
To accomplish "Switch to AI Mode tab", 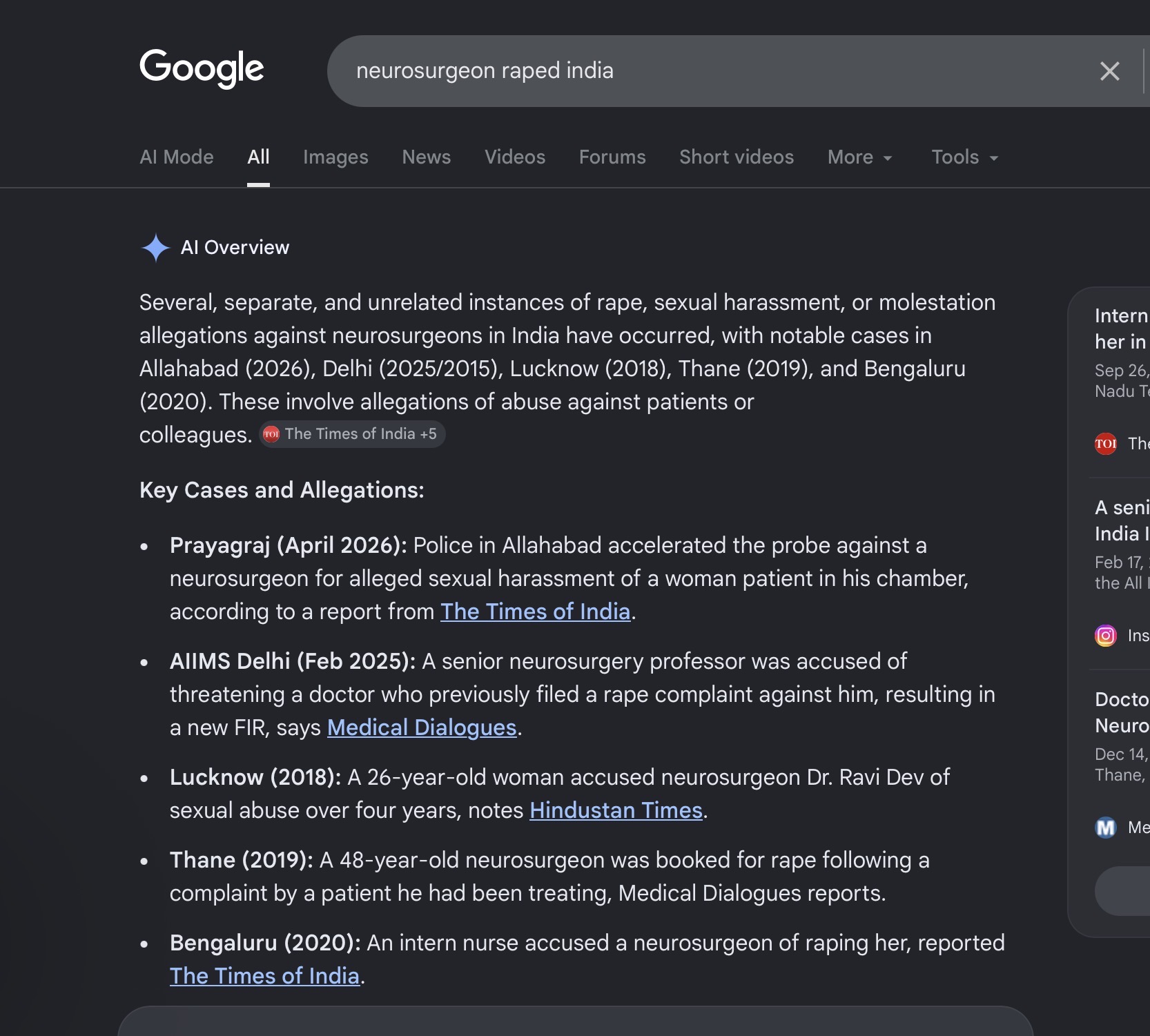I will click(x=177, y=157).
